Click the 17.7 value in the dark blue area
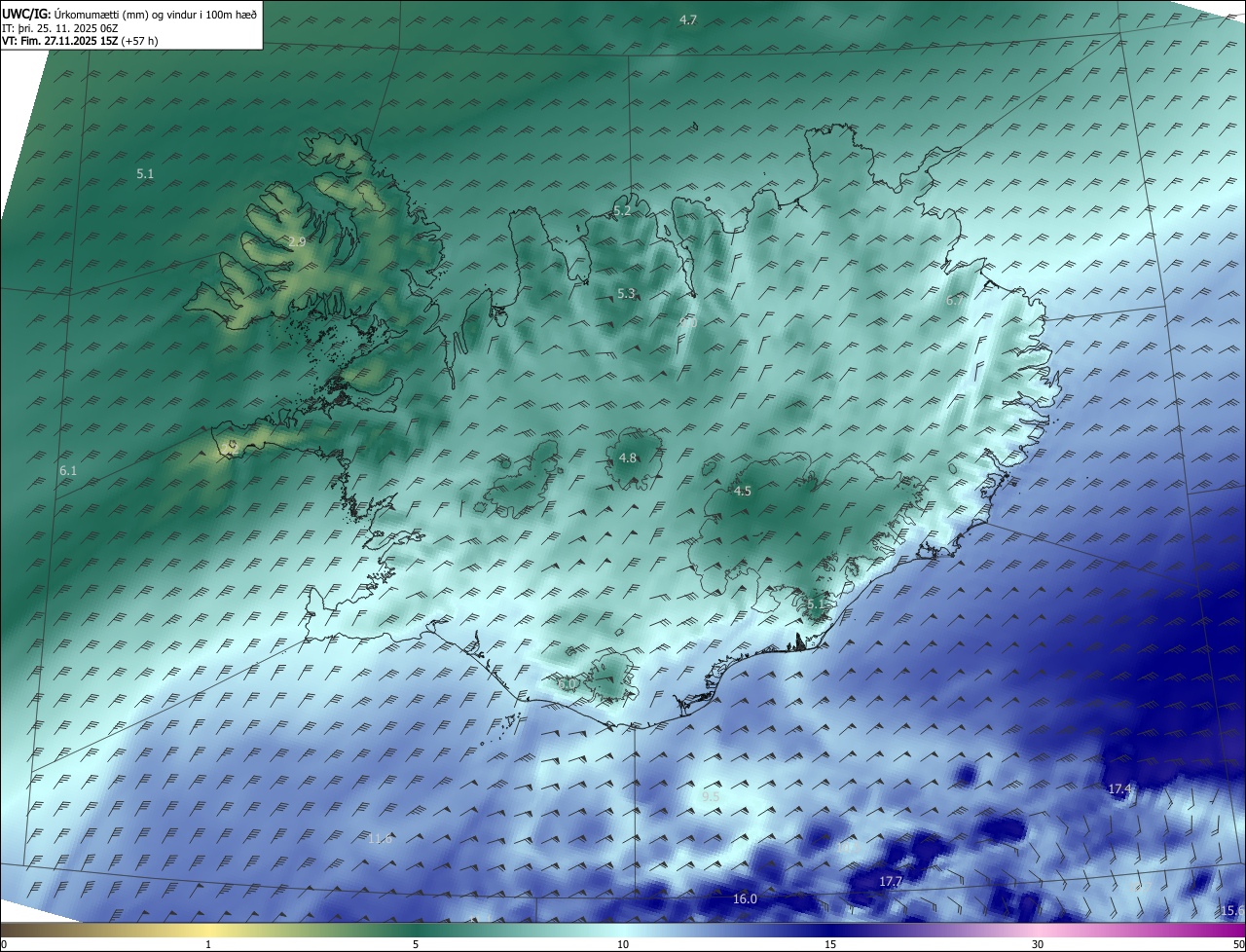1246x952 pixels. click(x=891, y=881)
